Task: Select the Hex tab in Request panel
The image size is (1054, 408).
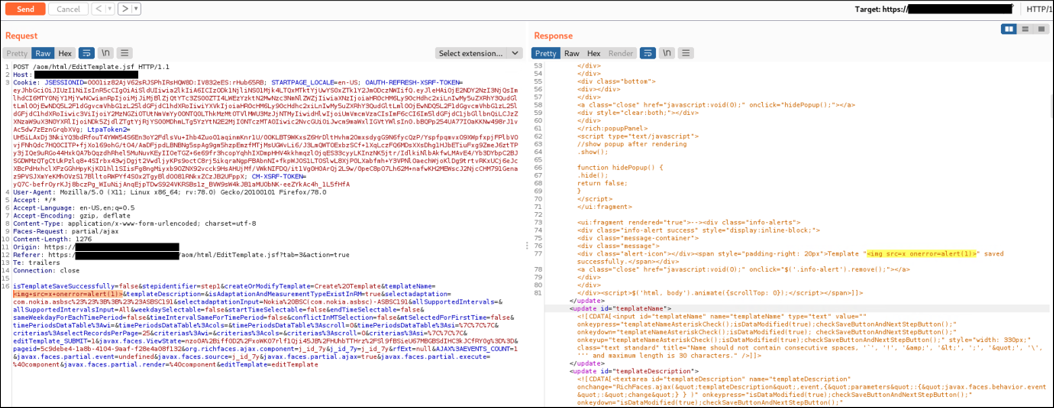Action: point(65,53)
